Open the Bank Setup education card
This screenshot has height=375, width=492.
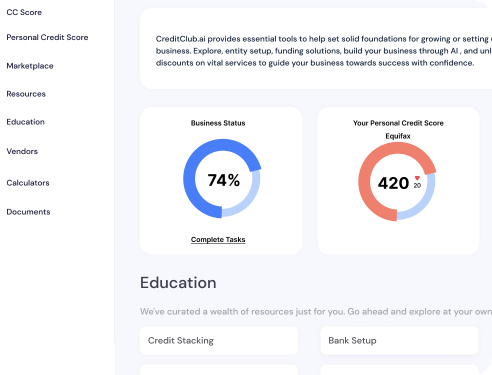point(399,341)
